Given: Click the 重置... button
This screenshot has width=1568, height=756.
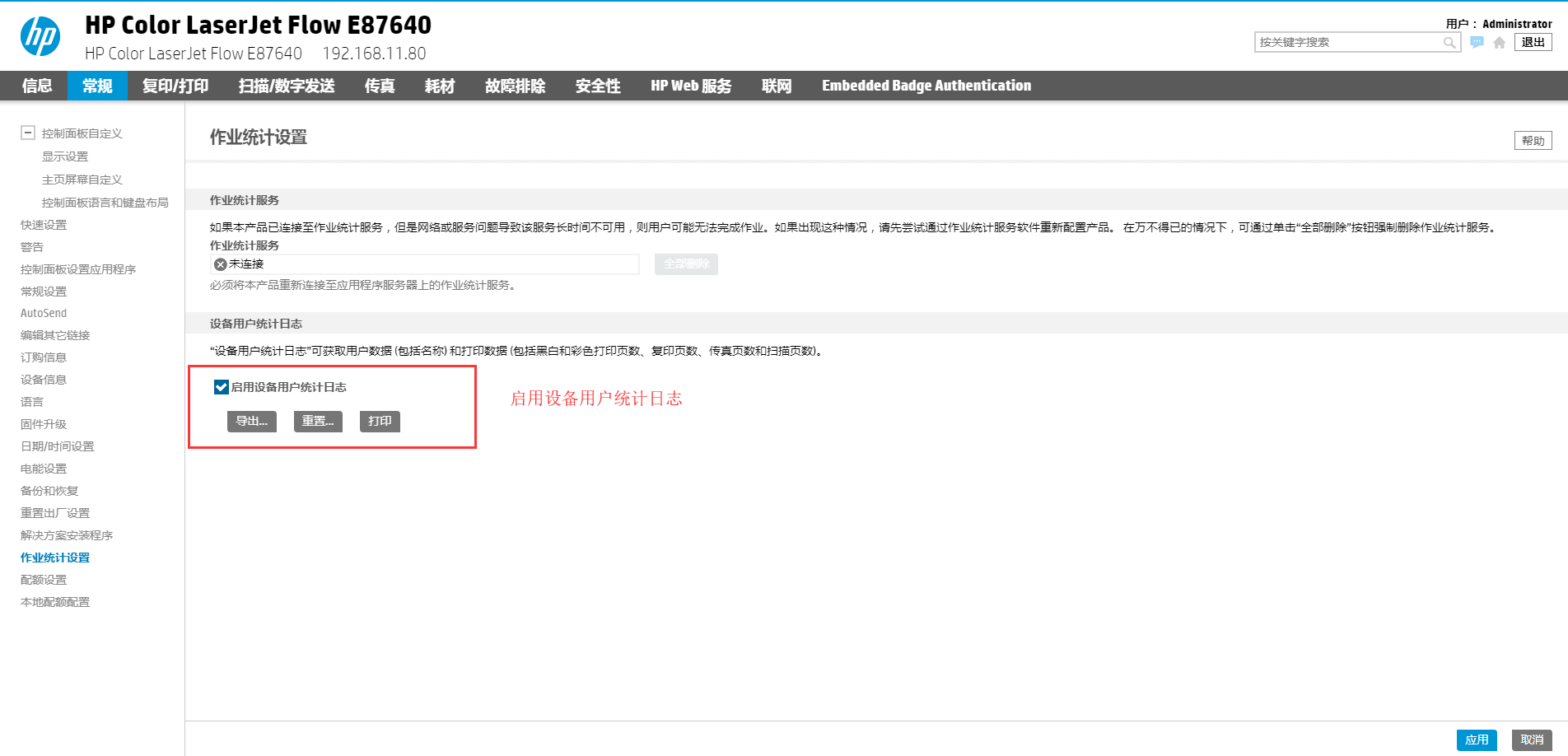Looking at the screenshot, I should point(318,421).
